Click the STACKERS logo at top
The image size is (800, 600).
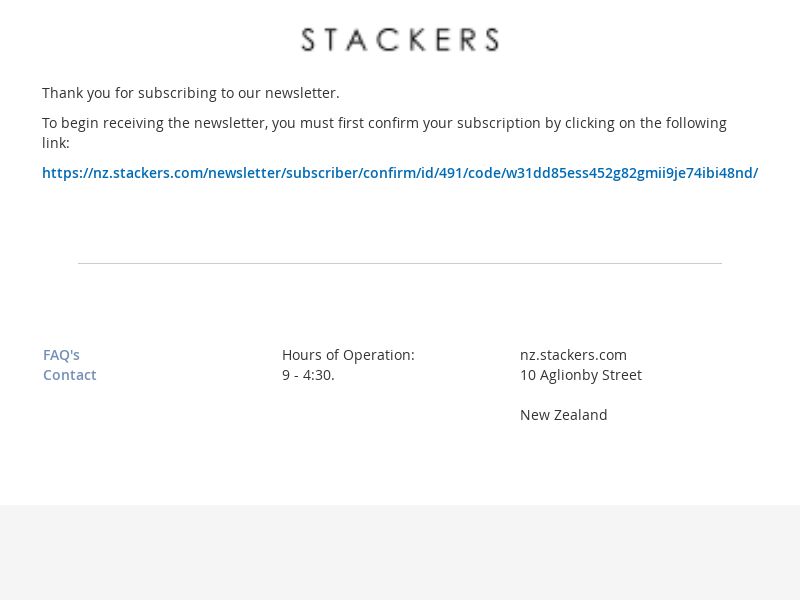(400, 40)
